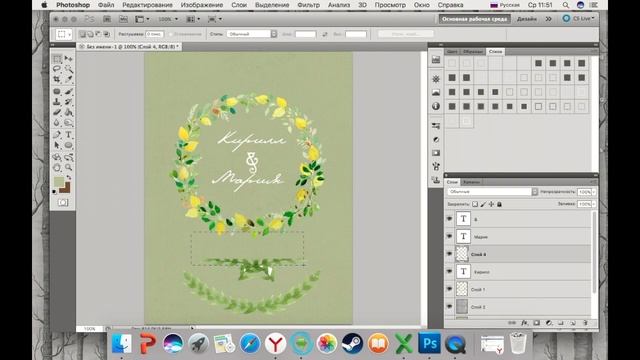Open the layer fill slider dropdown
The height and width of the screenshot is (360, 640).
click(x=594, y=204)
